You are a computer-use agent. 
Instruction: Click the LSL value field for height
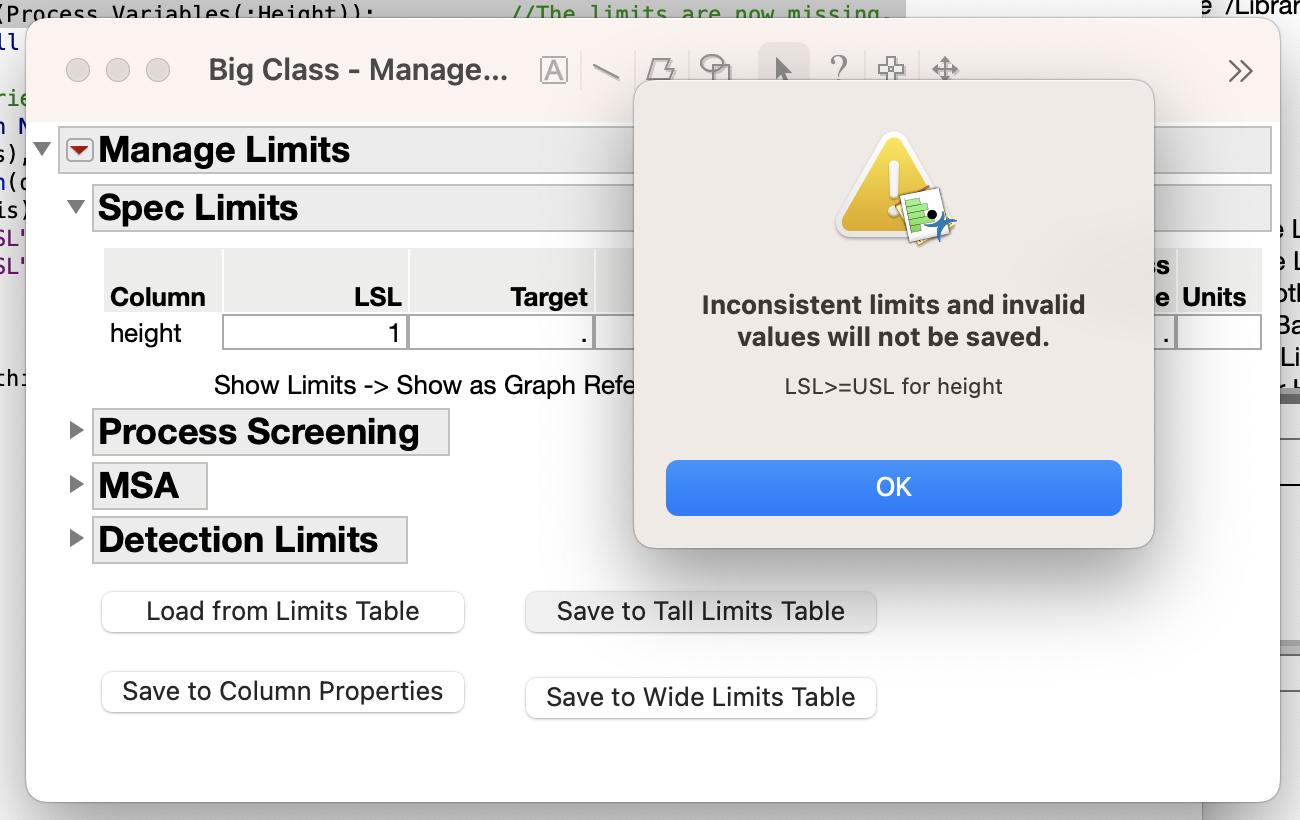coord(315,331)
